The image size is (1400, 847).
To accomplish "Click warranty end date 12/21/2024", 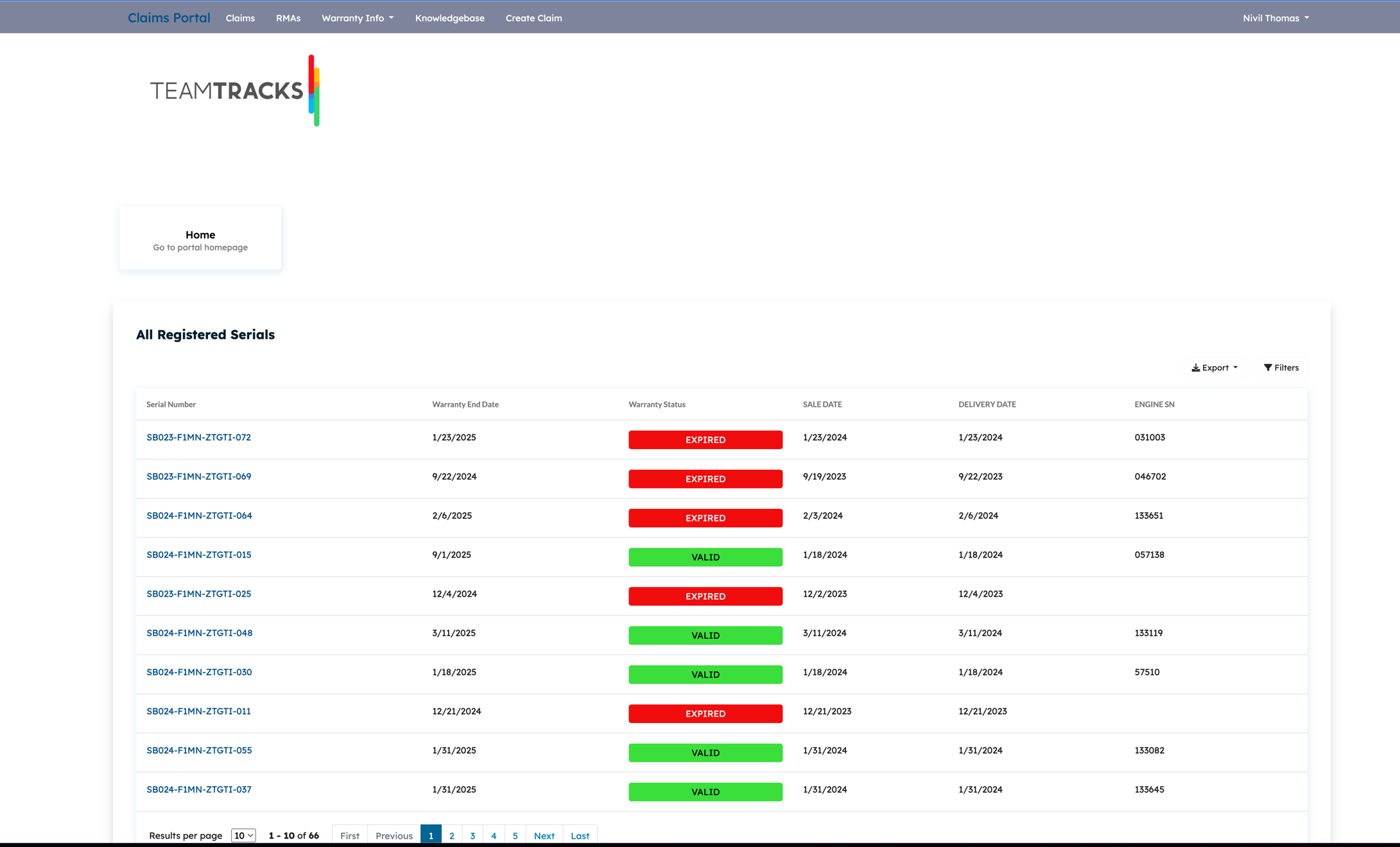I will (456, 712).
